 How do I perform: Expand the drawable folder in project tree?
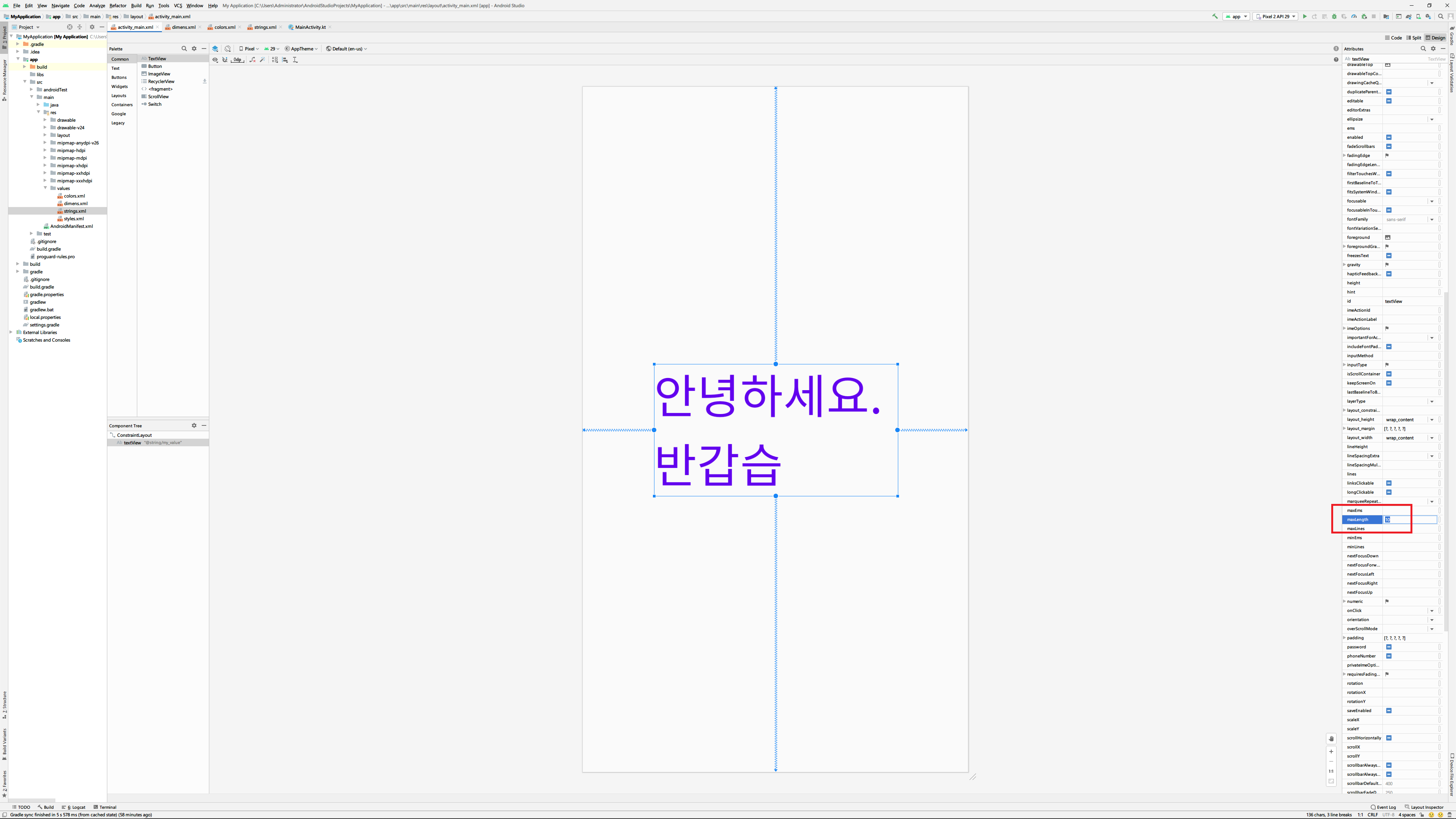pyautogui.click(x=45, y=120)
